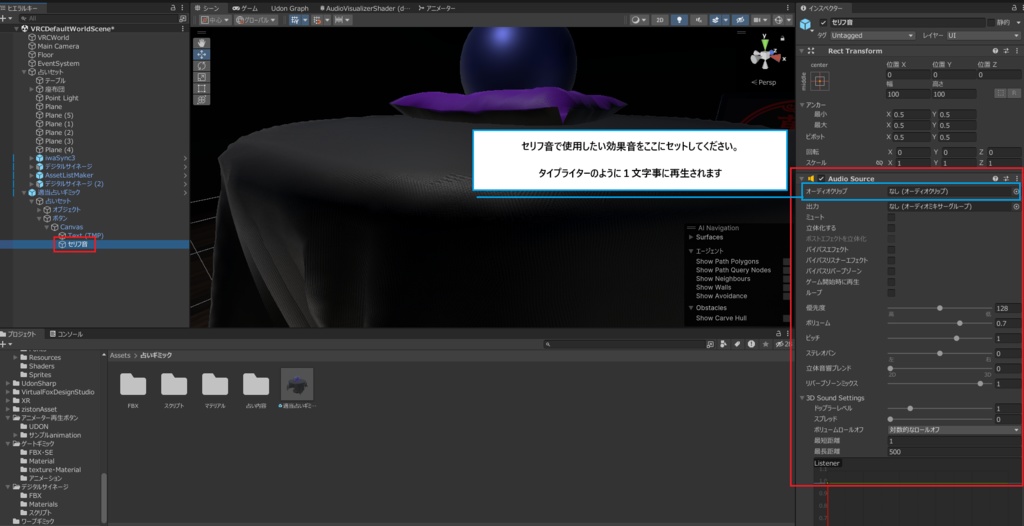Select the Move tool in scene toolbar
Image resolution: width=1024 pixels, height=526 pixels.
point(201,55)
